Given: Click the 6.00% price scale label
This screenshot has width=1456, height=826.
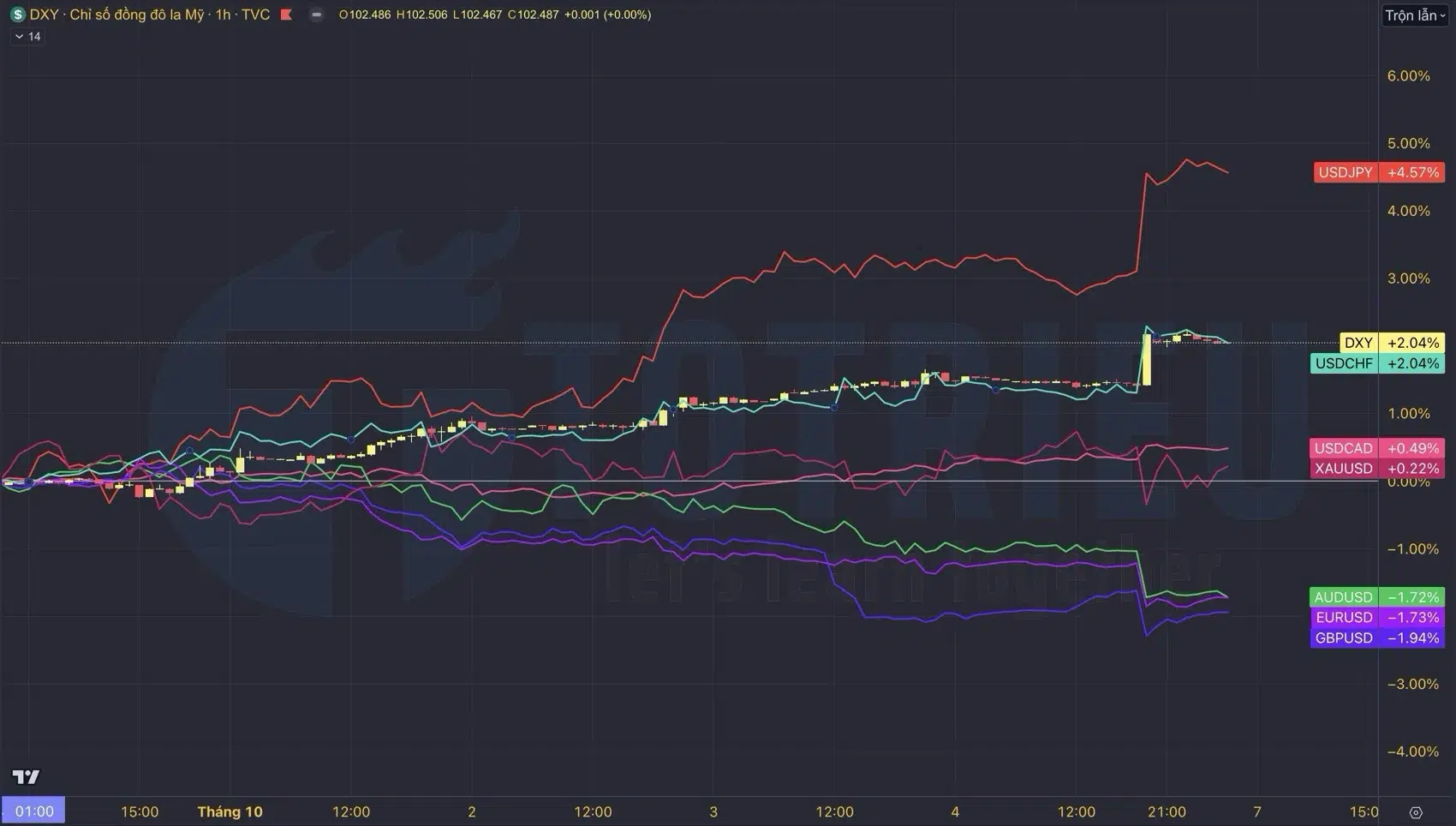Looking at the screenshot, I should [x=1409, y=76].
